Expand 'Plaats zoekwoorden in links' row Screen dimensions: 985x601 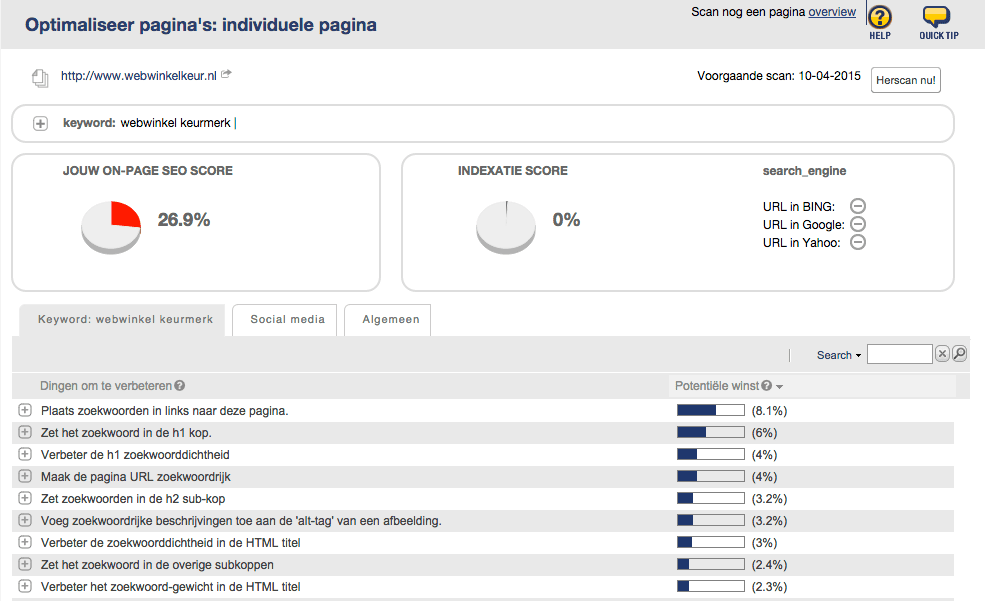tap(25, 410)
